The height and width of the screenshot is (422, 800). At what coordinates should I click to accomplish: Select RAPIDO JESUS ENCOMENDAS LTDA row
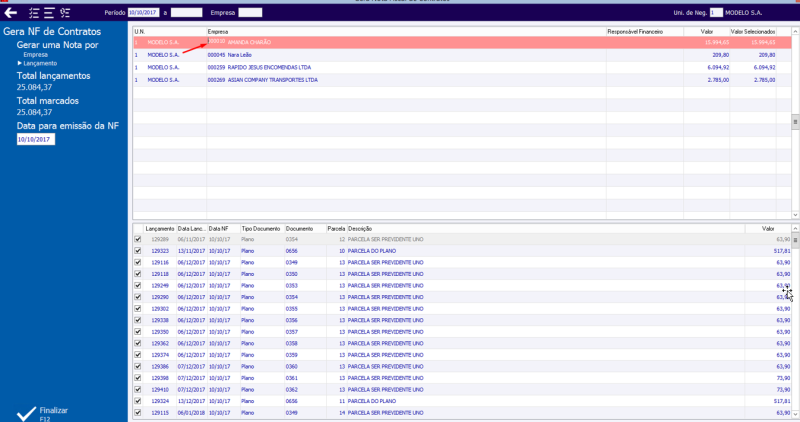462,67
